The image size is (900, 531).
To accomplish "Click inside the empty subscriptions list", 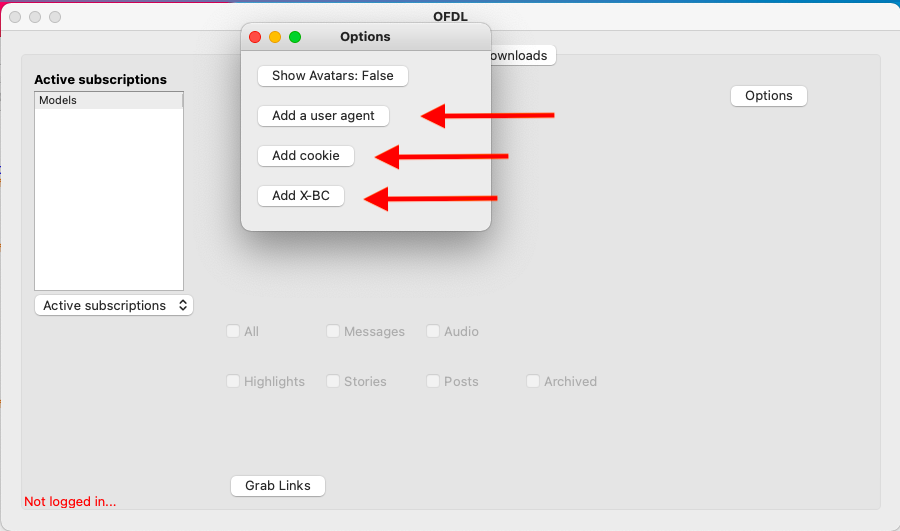I will coord(108,200).
